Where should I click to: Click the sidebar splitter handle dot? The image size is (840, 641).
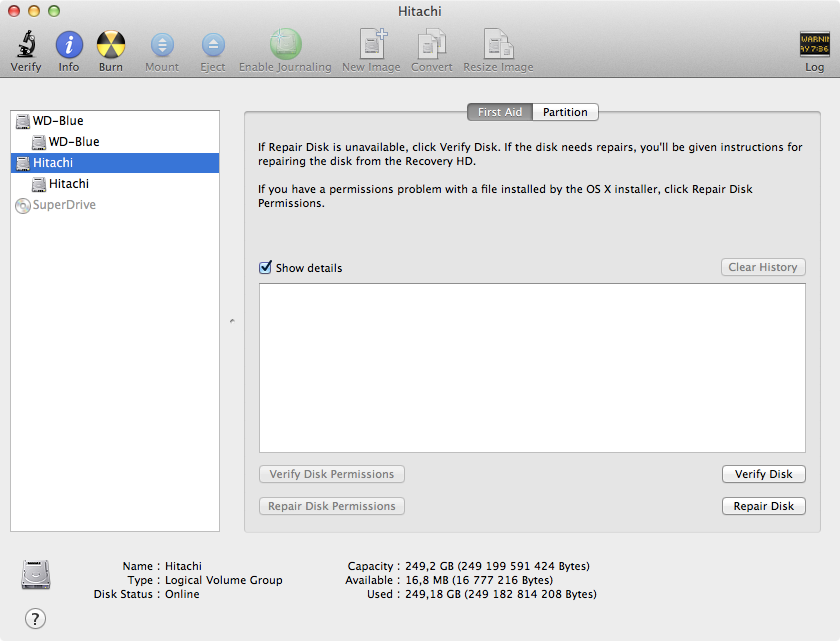(232, 321)
